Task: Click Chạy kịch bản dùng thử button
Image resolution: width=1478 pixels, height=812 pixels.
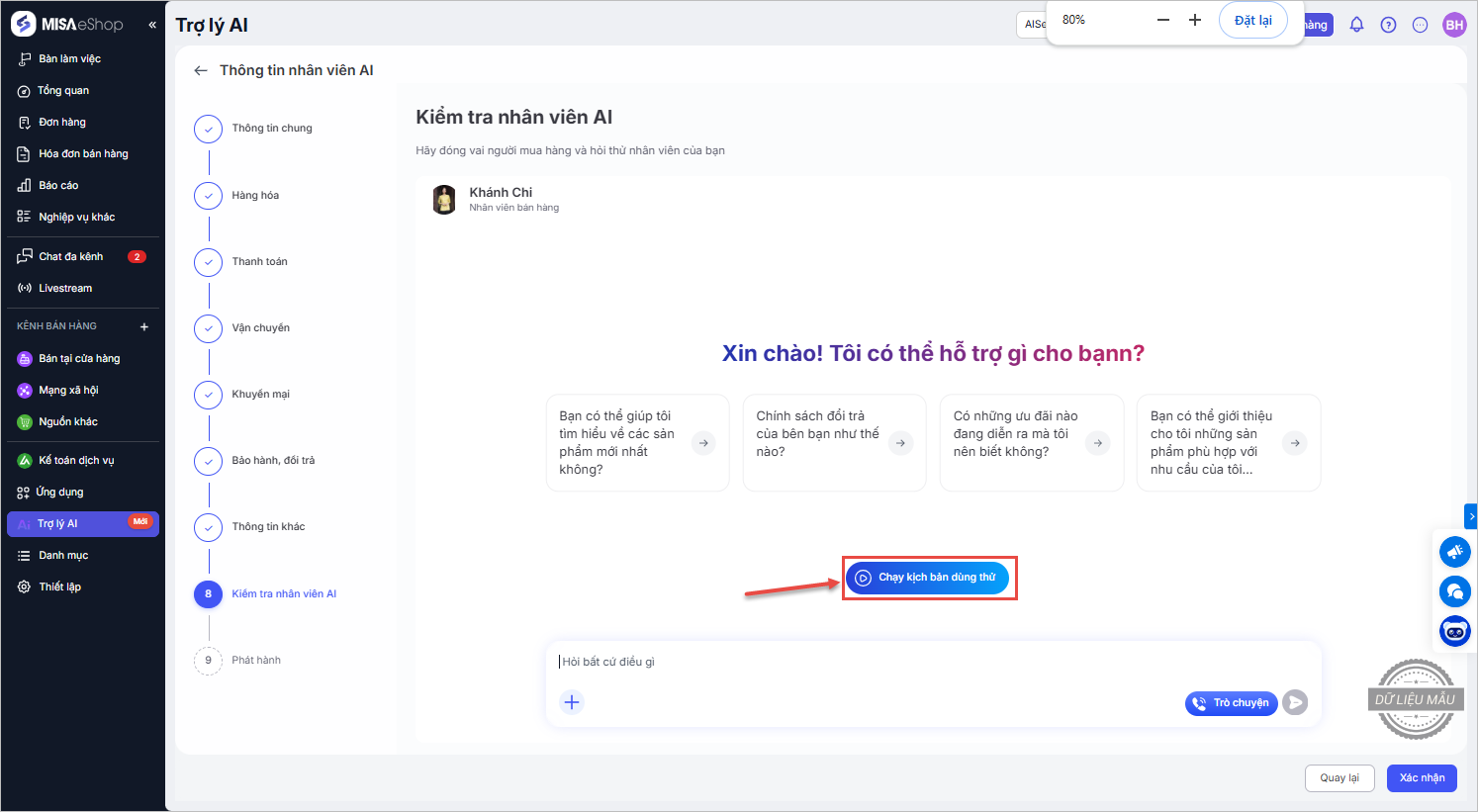Action: tap(927, 578)
